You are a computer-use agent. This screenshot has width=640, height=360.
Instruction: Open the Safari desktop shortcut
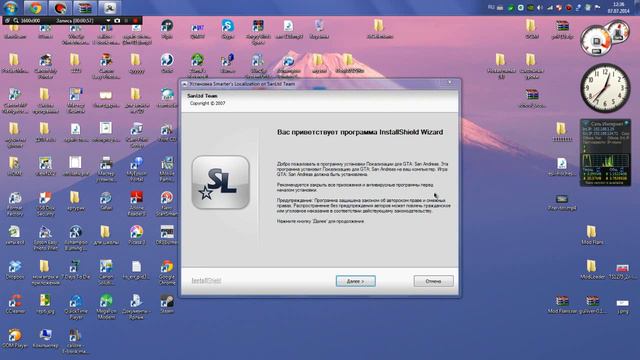click(106, 201)
